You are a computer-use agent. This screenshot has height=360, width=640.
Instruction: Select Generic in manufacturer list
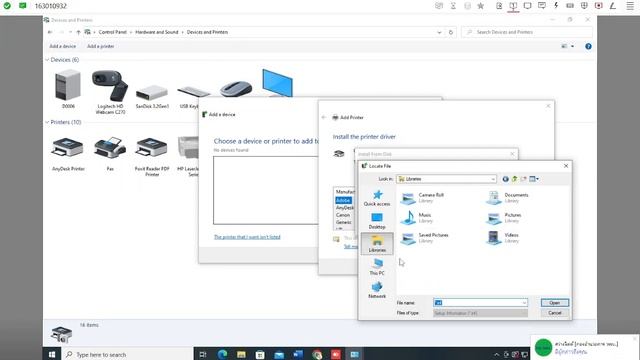click(x=344, y=222)
